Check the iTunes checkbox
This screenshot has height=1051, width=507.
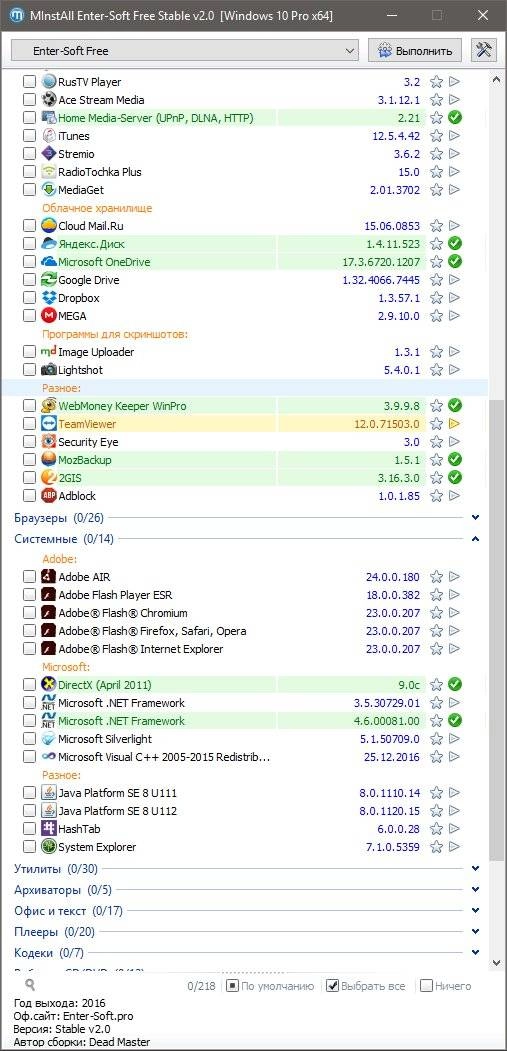(30, 136)
